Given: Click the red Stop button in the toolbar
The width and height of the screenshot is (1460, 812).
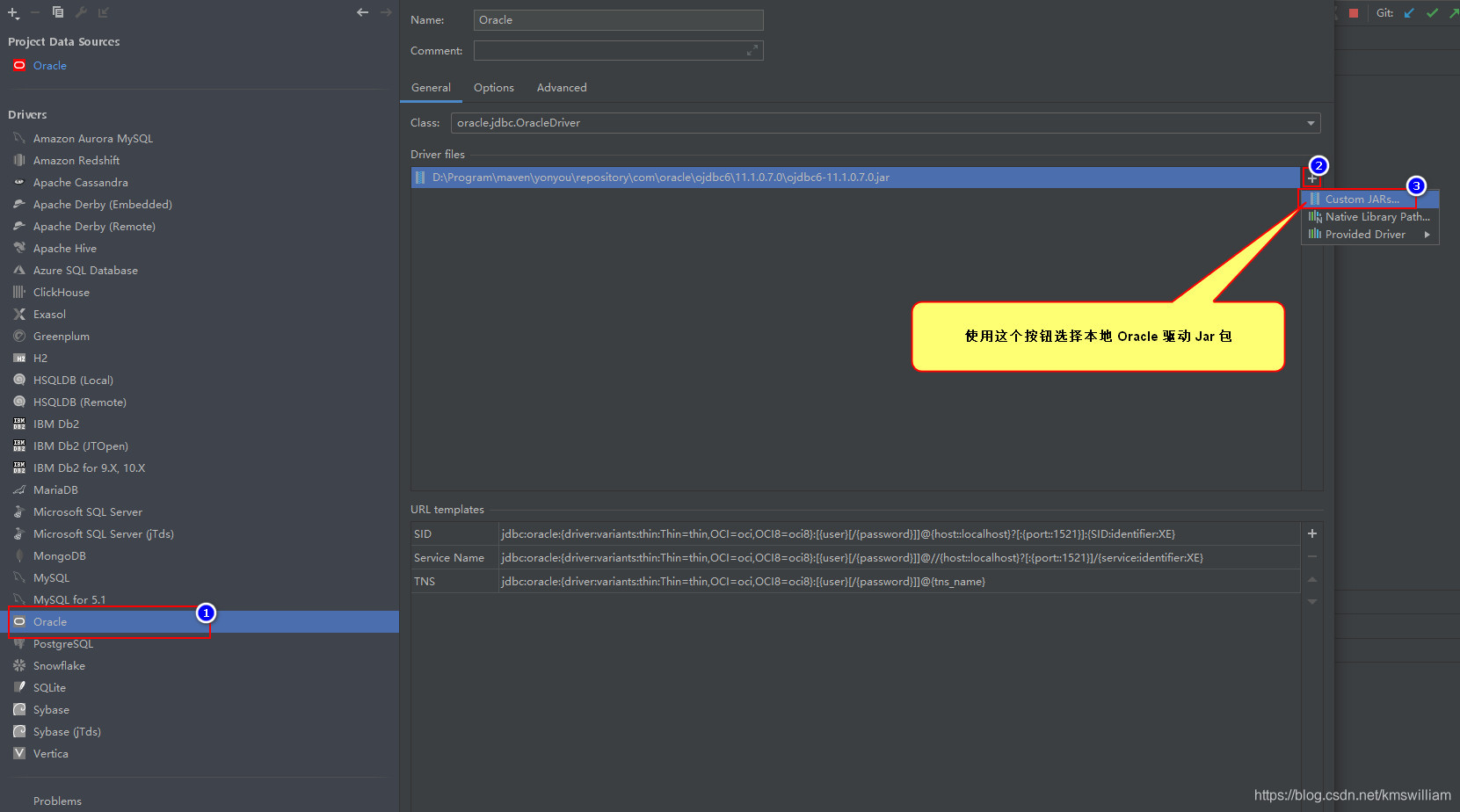Looking at the screenshot, I should 1354,12.
